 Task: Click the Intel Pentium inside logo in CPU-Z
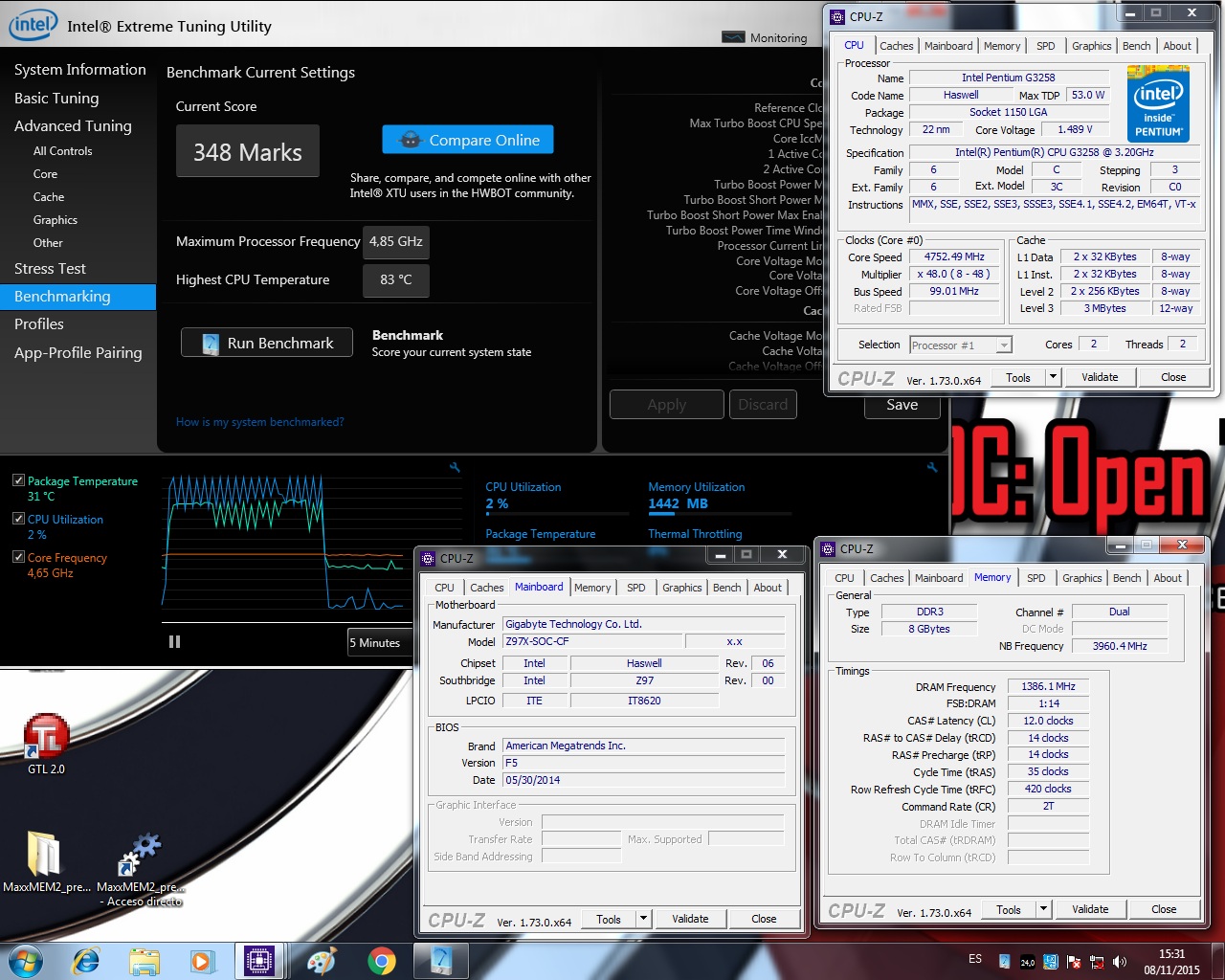(1158, 103)
